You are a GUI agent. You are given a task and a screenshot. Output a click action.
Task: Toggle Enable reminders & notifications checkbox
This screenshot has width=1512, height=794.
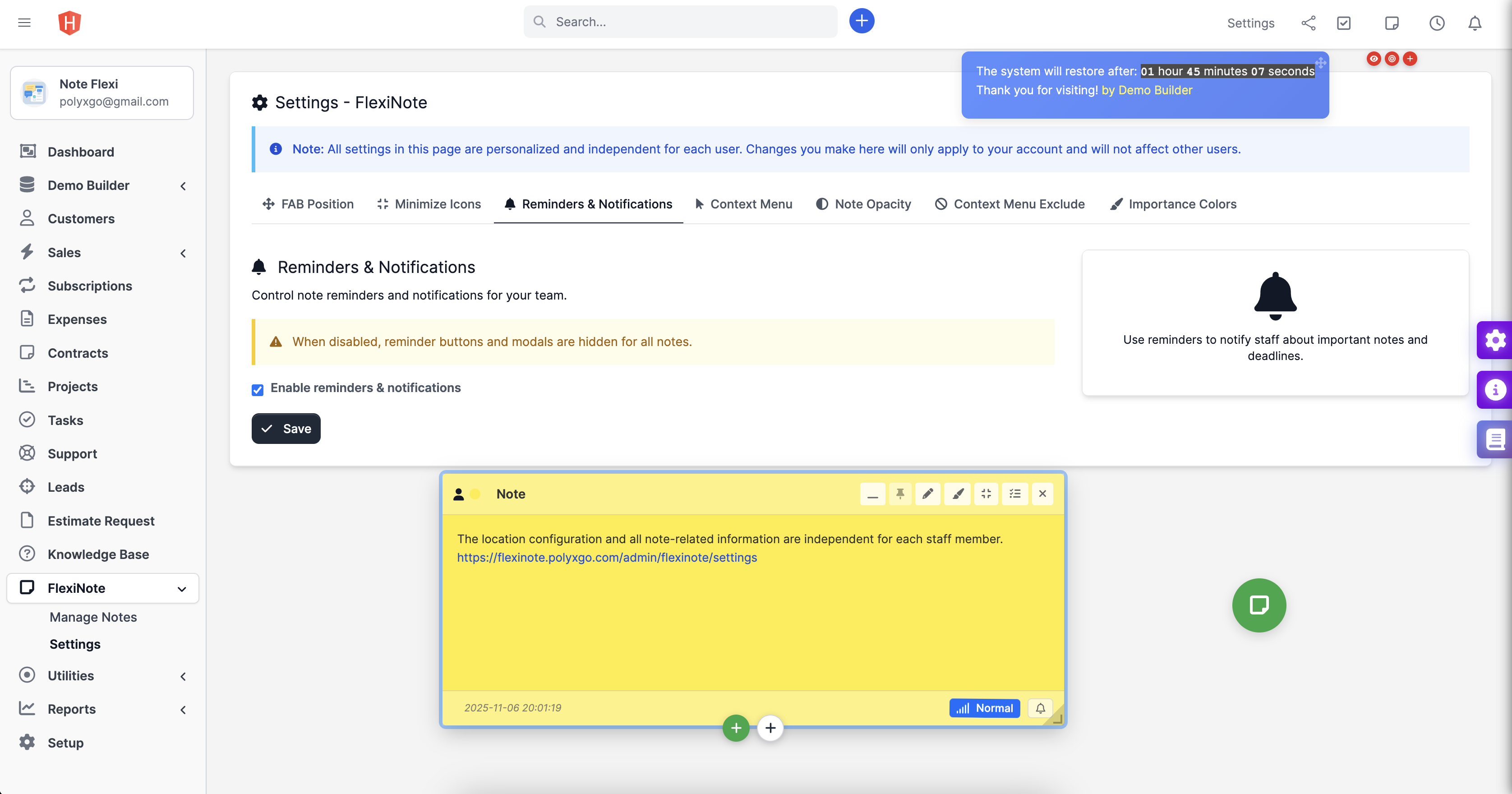(258, 390)
